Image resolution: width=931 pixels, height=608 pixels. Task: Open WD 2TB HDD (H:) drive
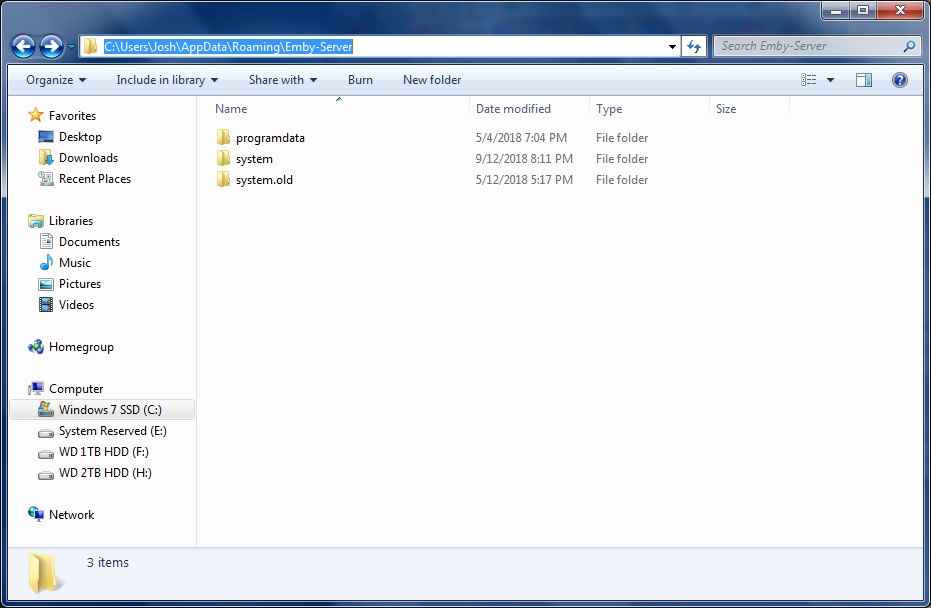point(105,473)
